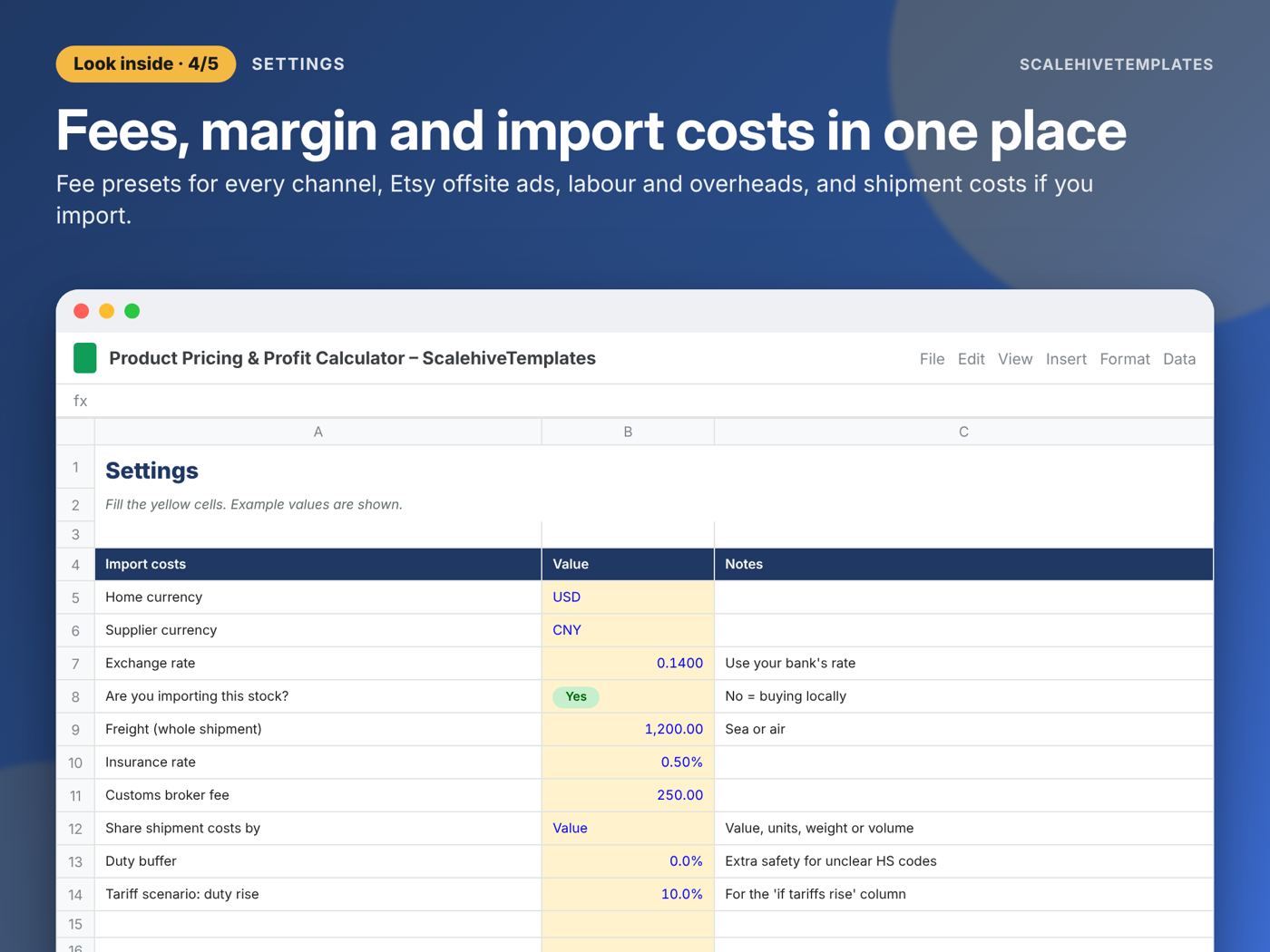Click the 'No = buying locally' note

[x=786, y=696]
